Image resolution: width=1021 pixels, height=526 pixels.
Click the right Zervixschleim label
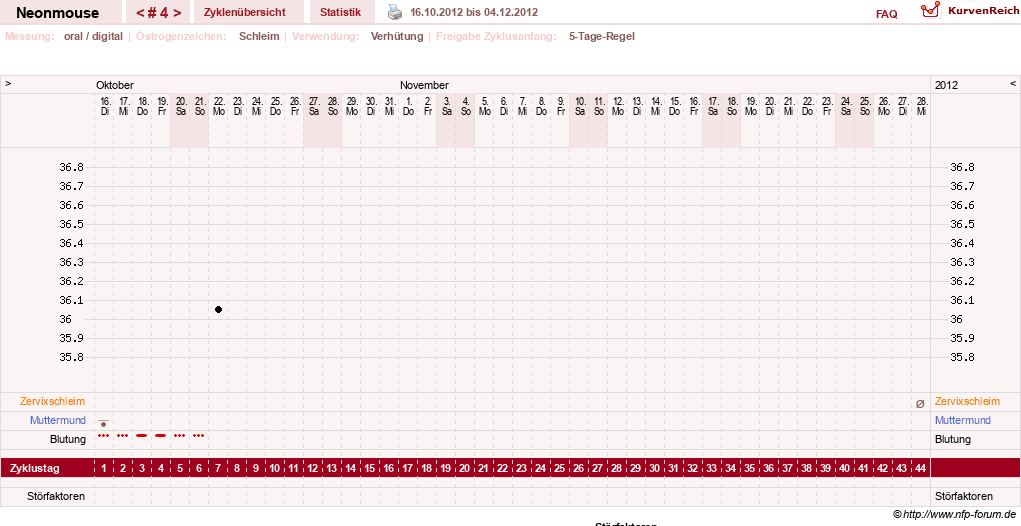tap(968, 401)
